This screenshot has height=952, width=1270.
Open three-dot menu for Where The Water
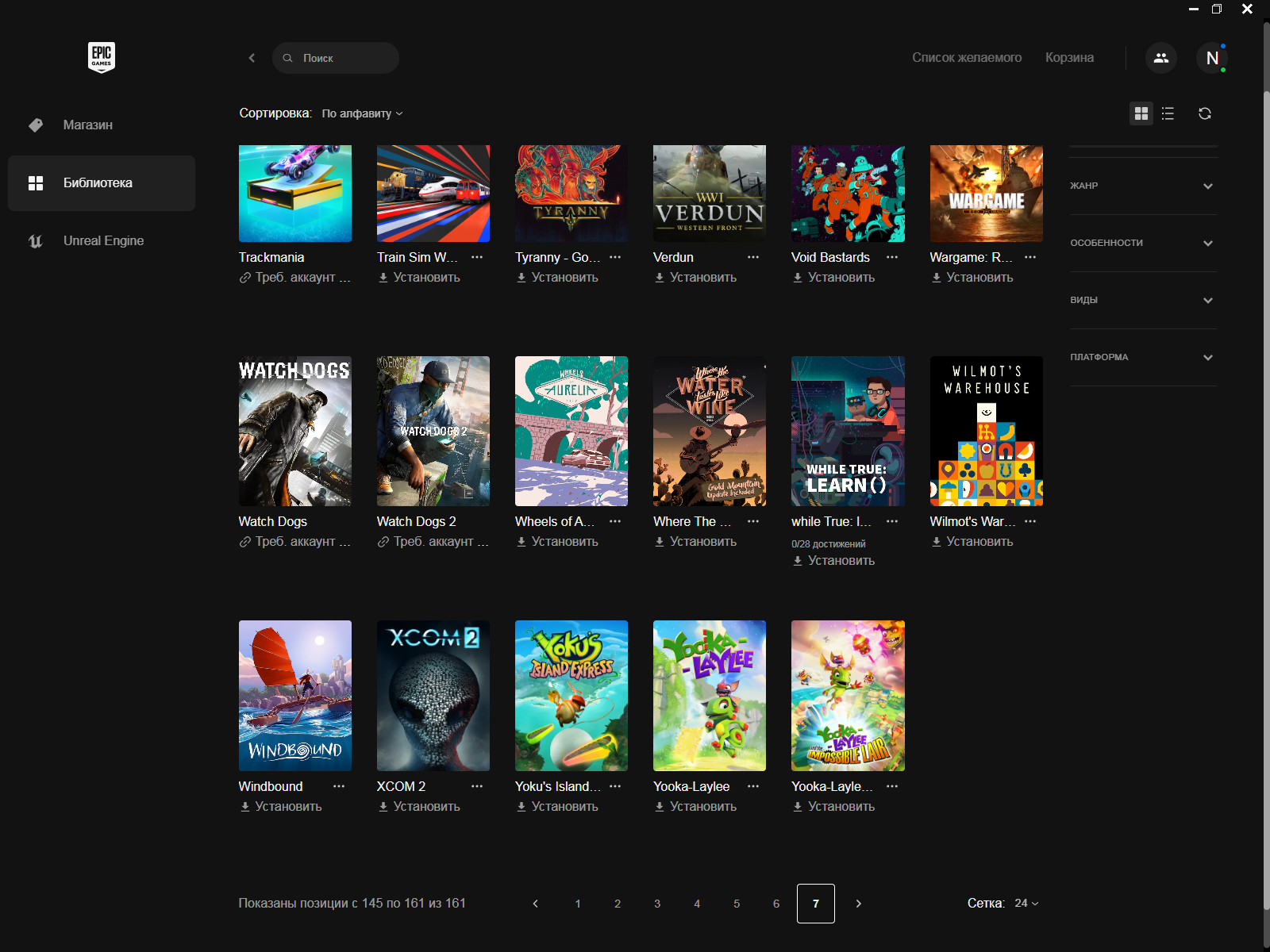click(753, 521)
